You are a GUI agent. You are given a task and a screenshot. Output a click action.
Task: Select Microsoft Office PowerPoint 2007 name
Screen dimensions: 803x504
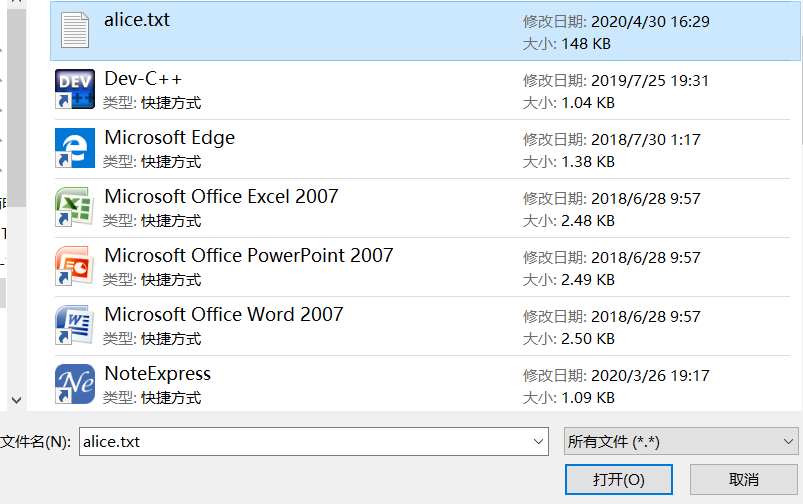(x=249, y=255)
